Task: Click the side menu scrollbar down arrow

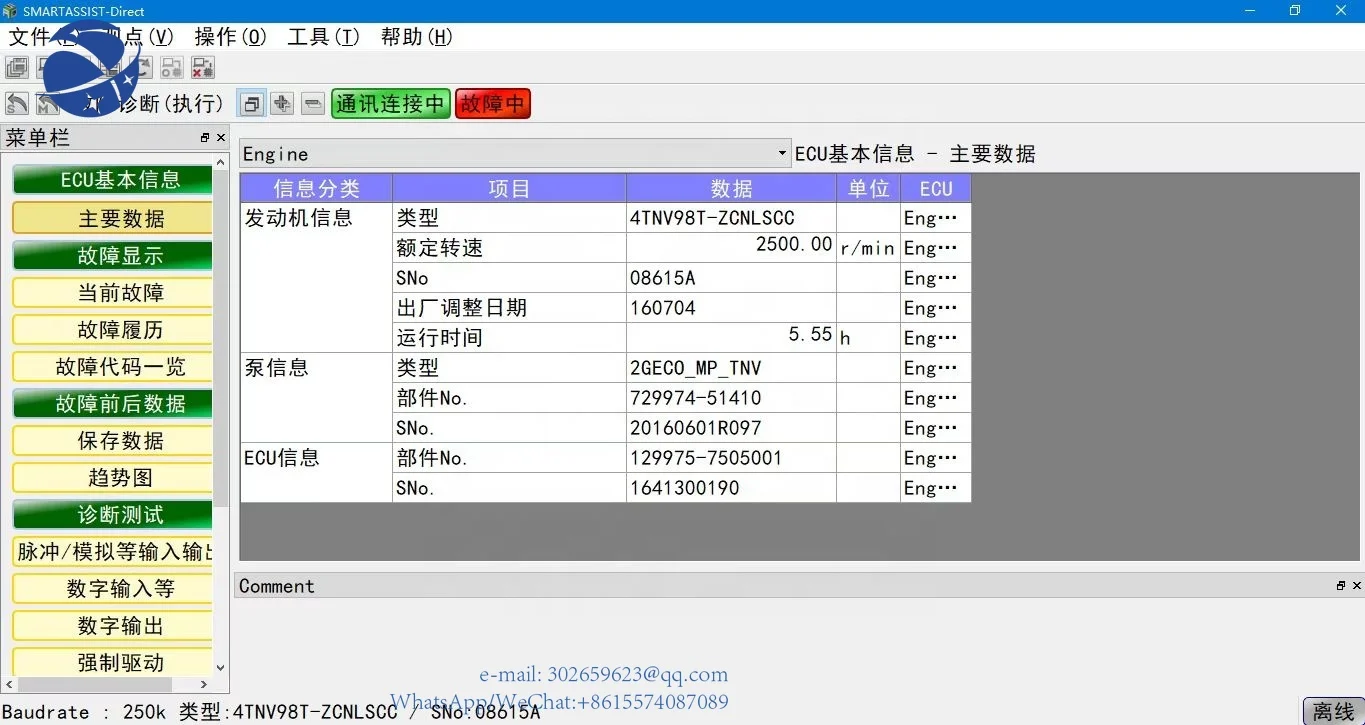Action: [x=221, y=669]
